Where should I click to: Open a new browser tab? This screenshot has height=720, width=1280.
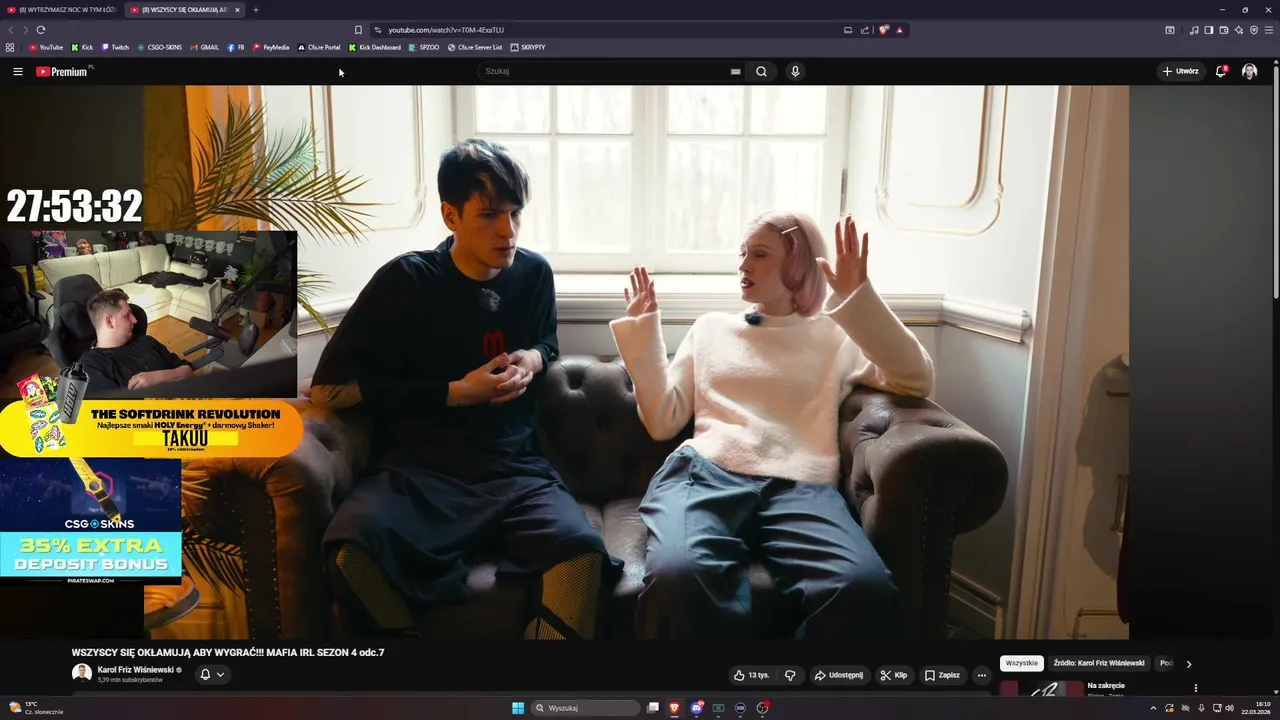(x=256, y=10)
